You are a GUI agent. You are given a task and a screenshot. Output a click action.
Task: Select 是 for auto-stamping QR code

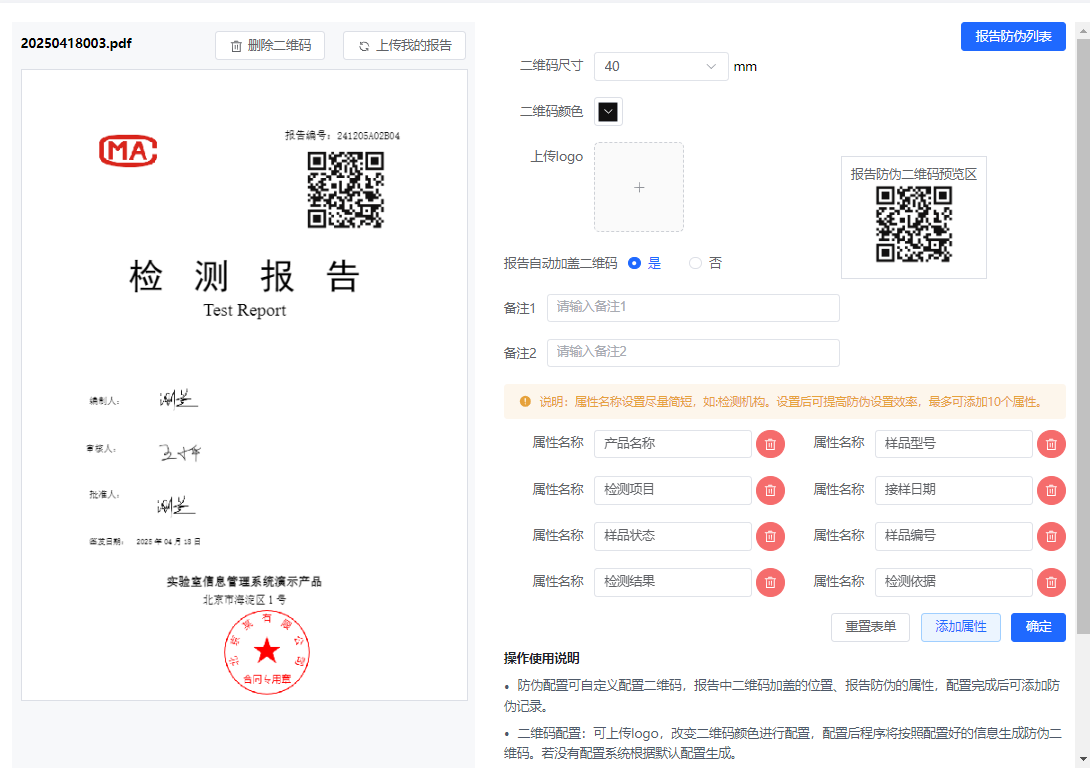pyautogui.click(x=634, y=263)
